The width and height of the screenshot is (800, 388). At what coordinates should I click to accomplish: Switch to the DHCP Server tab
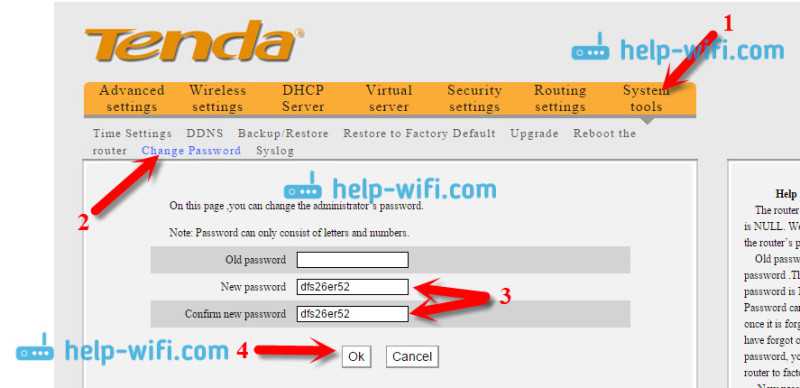(x=303, y=99)
